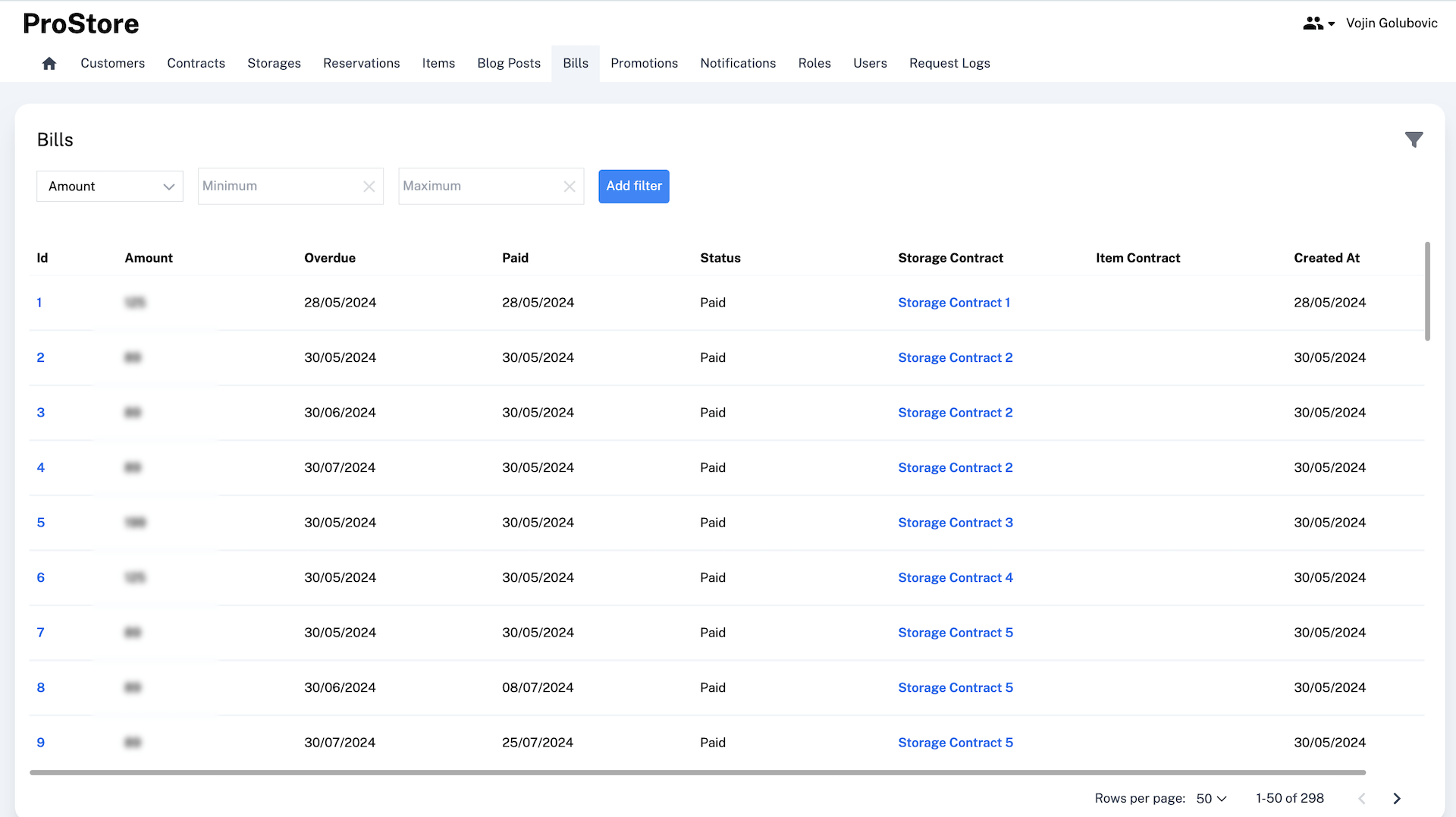Switch to the Storages tab
This screenshot has width=1456, height=817.
[274, 64]
